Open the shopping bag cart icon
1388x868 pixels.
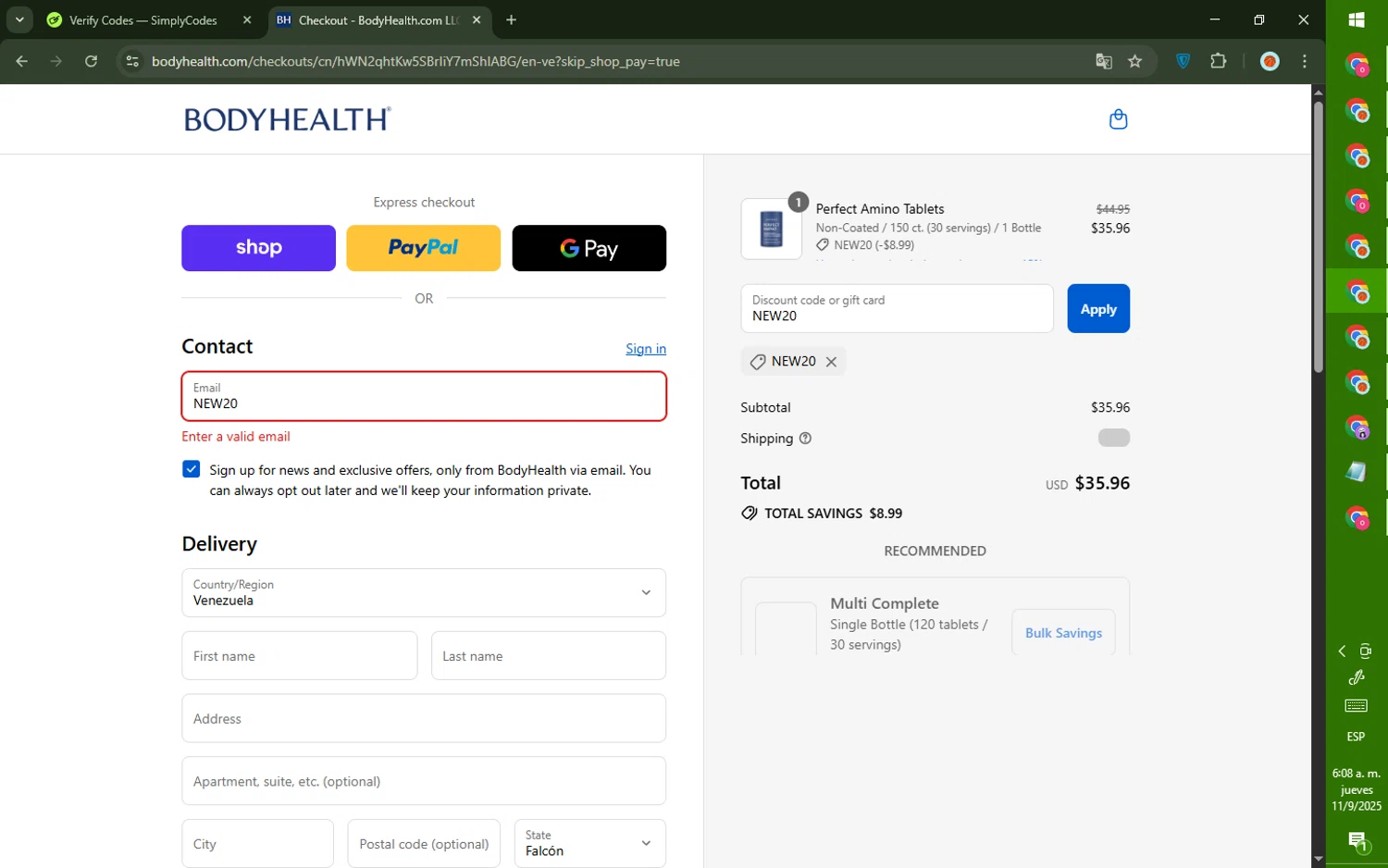pyautogui.click(x=1118, y=119)
